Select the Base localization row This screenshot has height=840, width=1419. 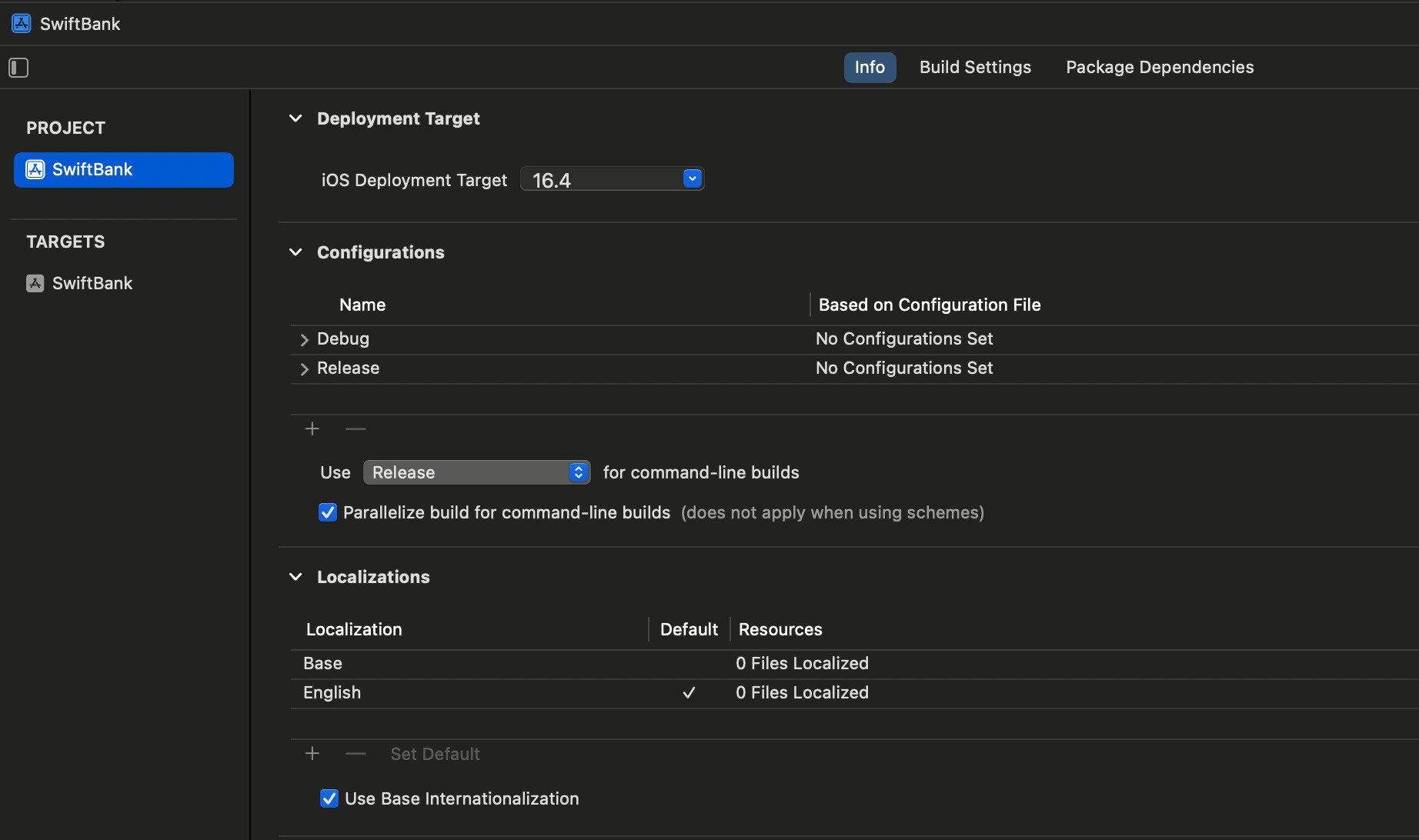tap(854, 663)
